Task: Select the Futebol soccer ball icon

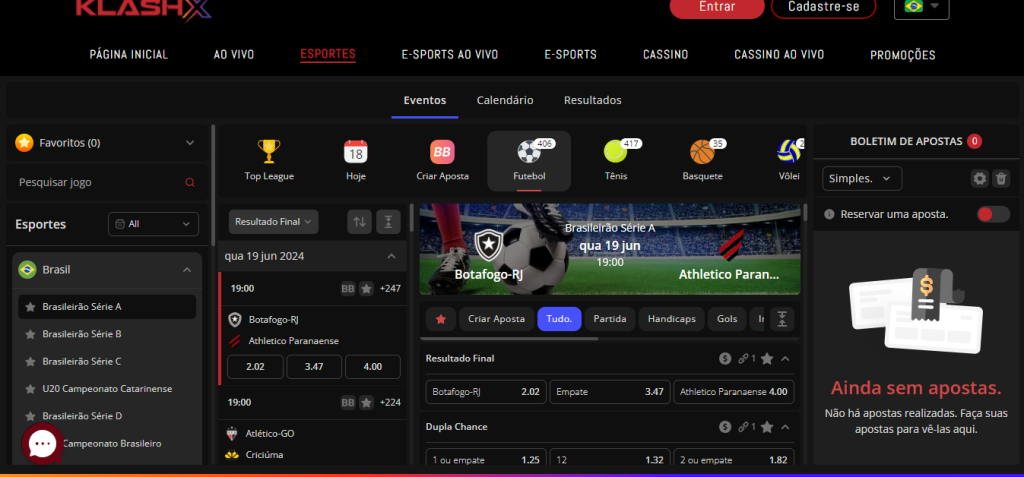Action: 529,152
